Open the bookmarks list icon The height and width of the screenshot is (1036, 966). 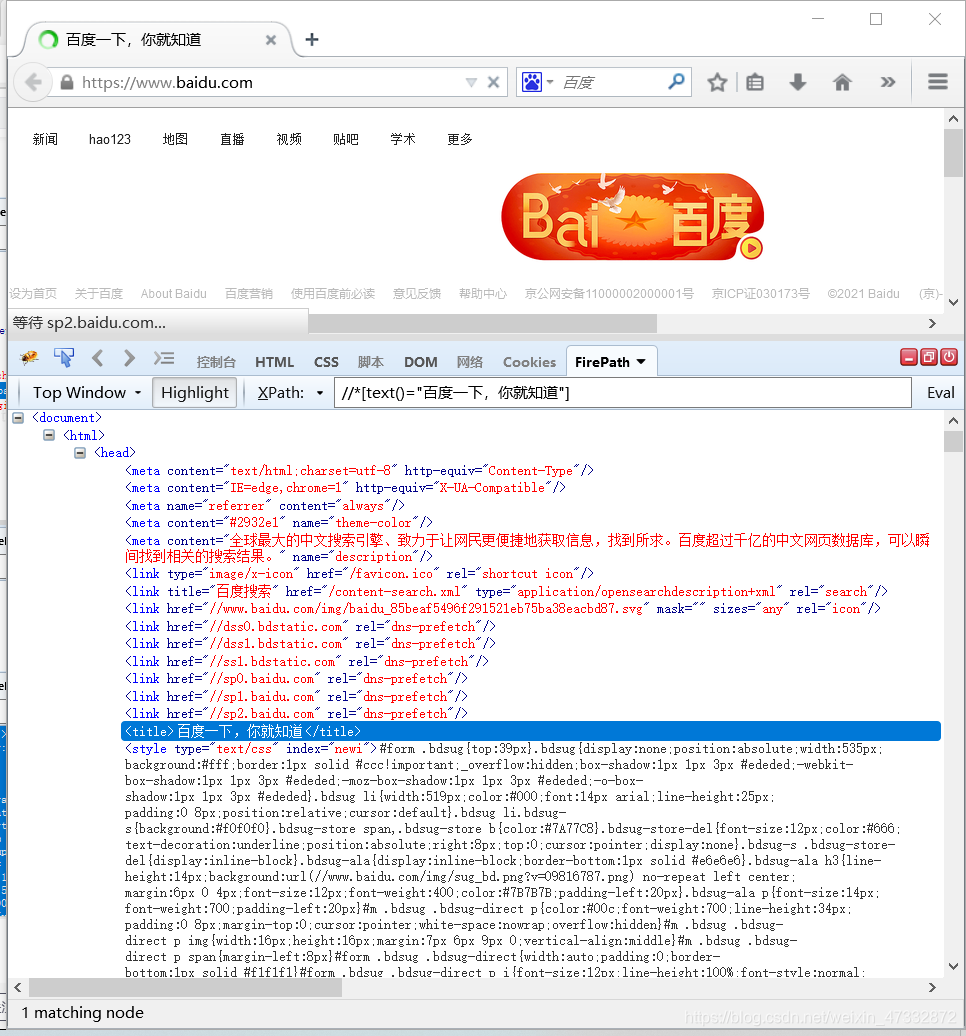click(x=755, y=83)
